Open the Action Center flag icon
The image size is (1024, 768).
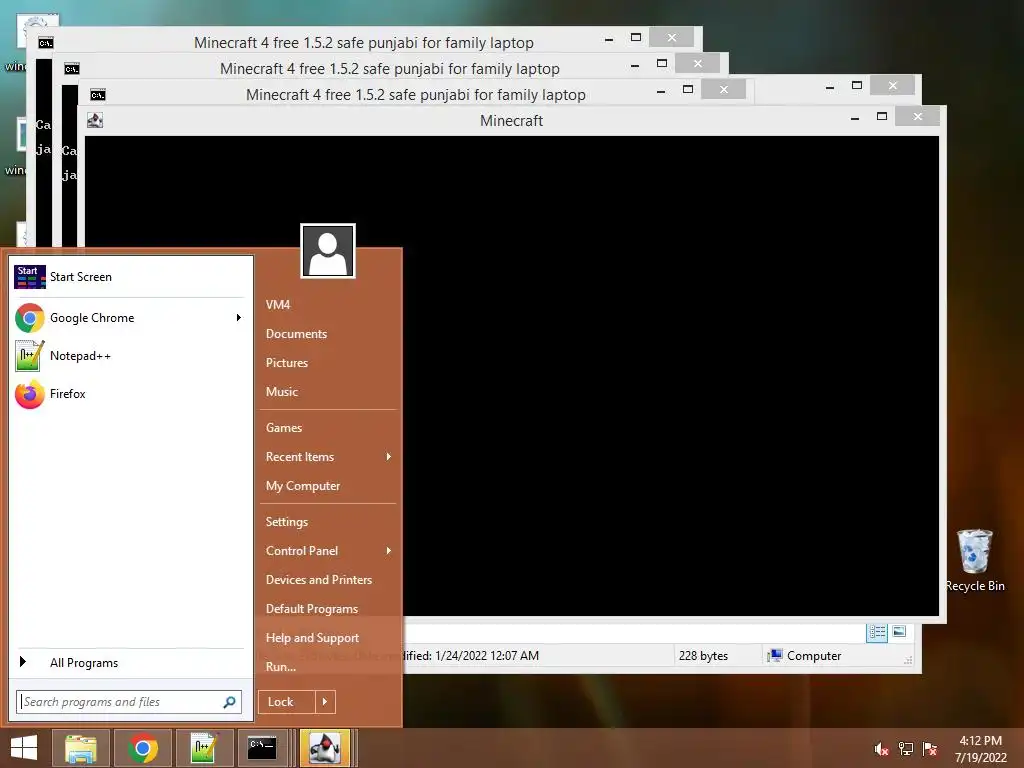[x=930, y=749]
